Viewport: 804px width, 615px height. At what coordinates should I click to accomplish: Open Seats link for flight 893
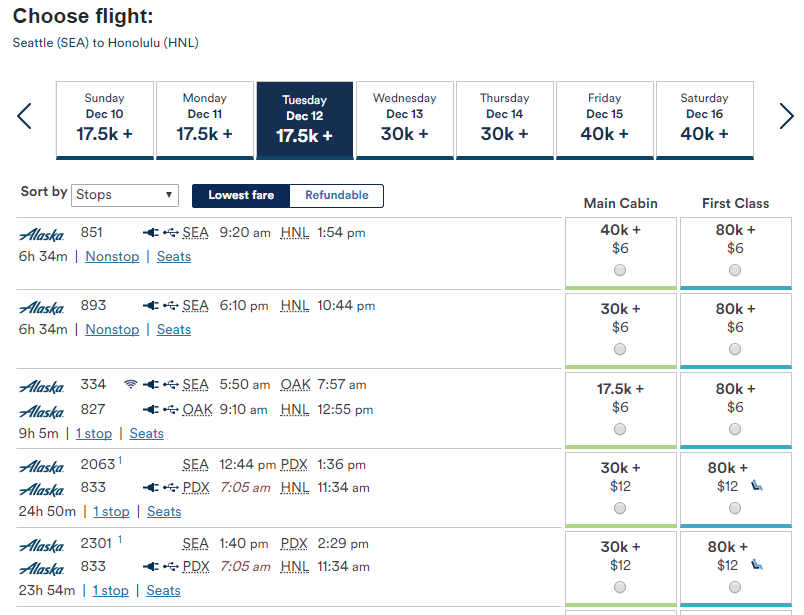174,330
